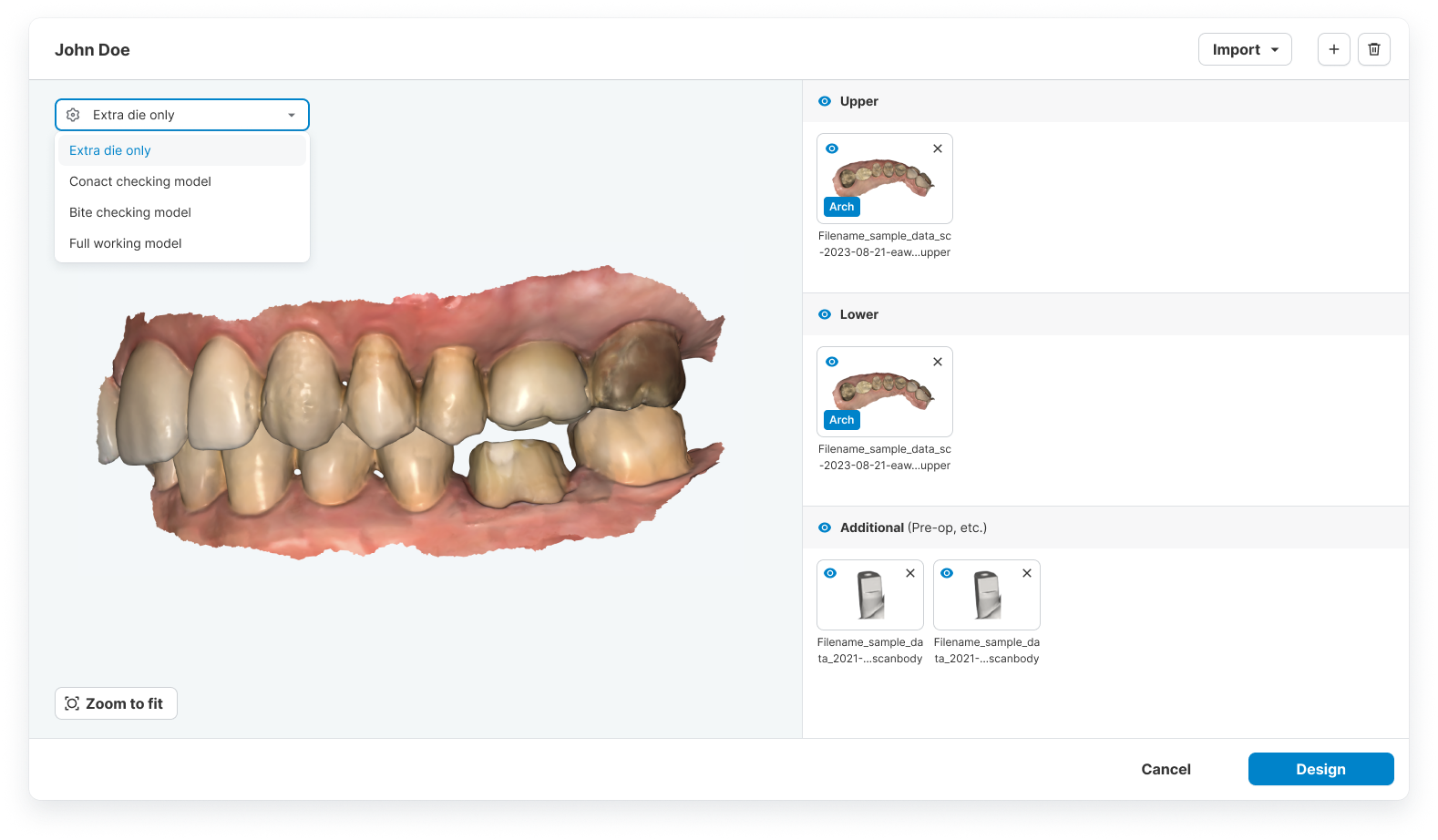Screen dimensions: 1438x840
Task: Remove the Lower arch scan file
Action: pyautogui.click(x=938, y=362)
